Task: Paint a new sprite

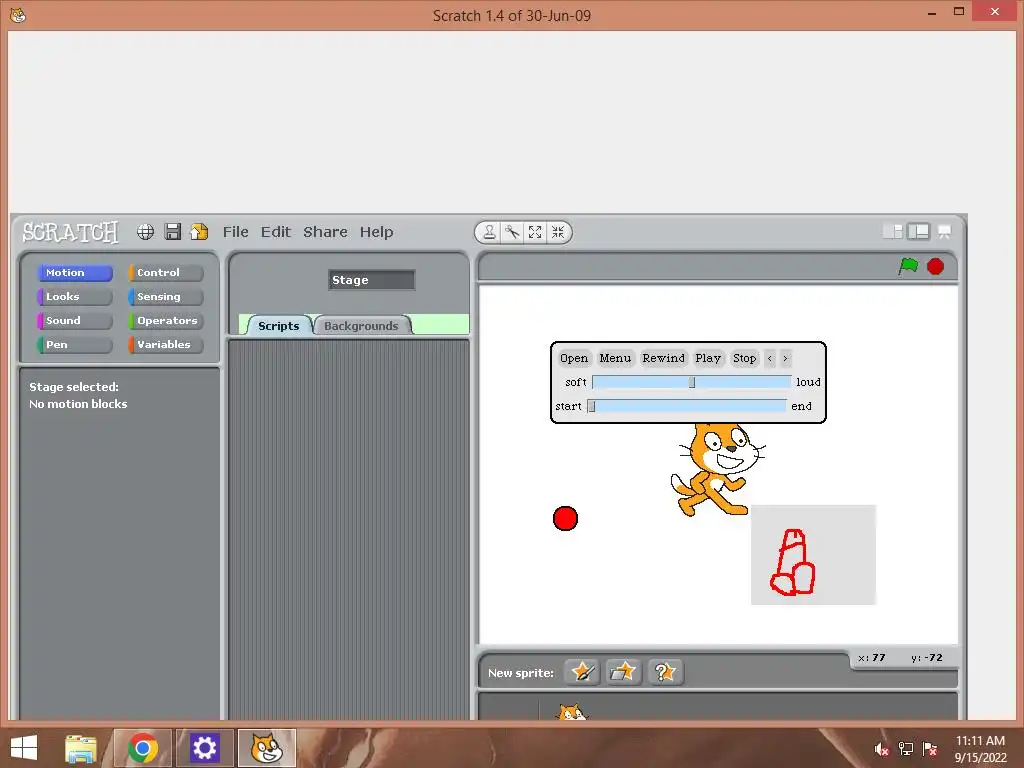Action: click(x=582, y=672)
